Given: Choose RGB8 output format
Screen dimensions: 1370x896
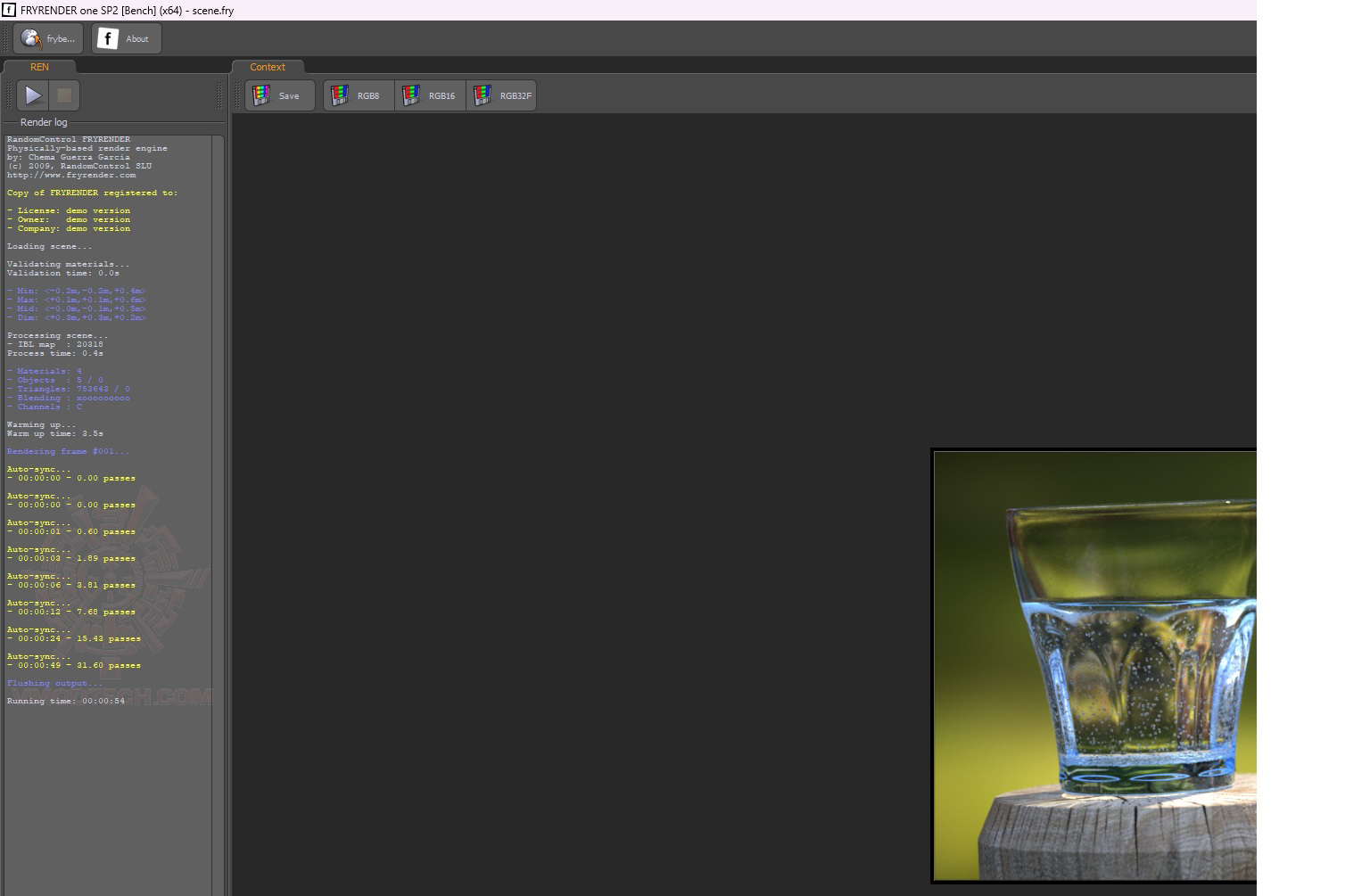Looking at the screenshot, I should [359, 95].
